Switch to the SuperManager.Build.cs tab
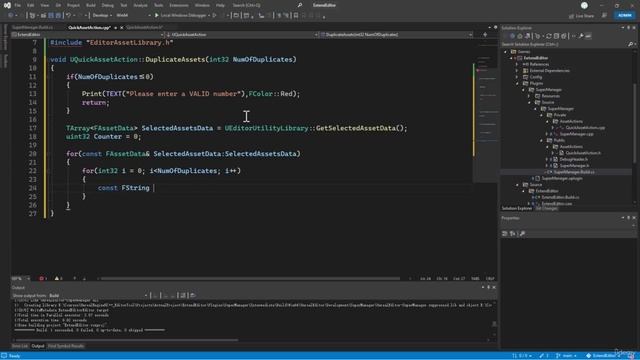Viewport: 640px width, 360px height. pos(33,27)
